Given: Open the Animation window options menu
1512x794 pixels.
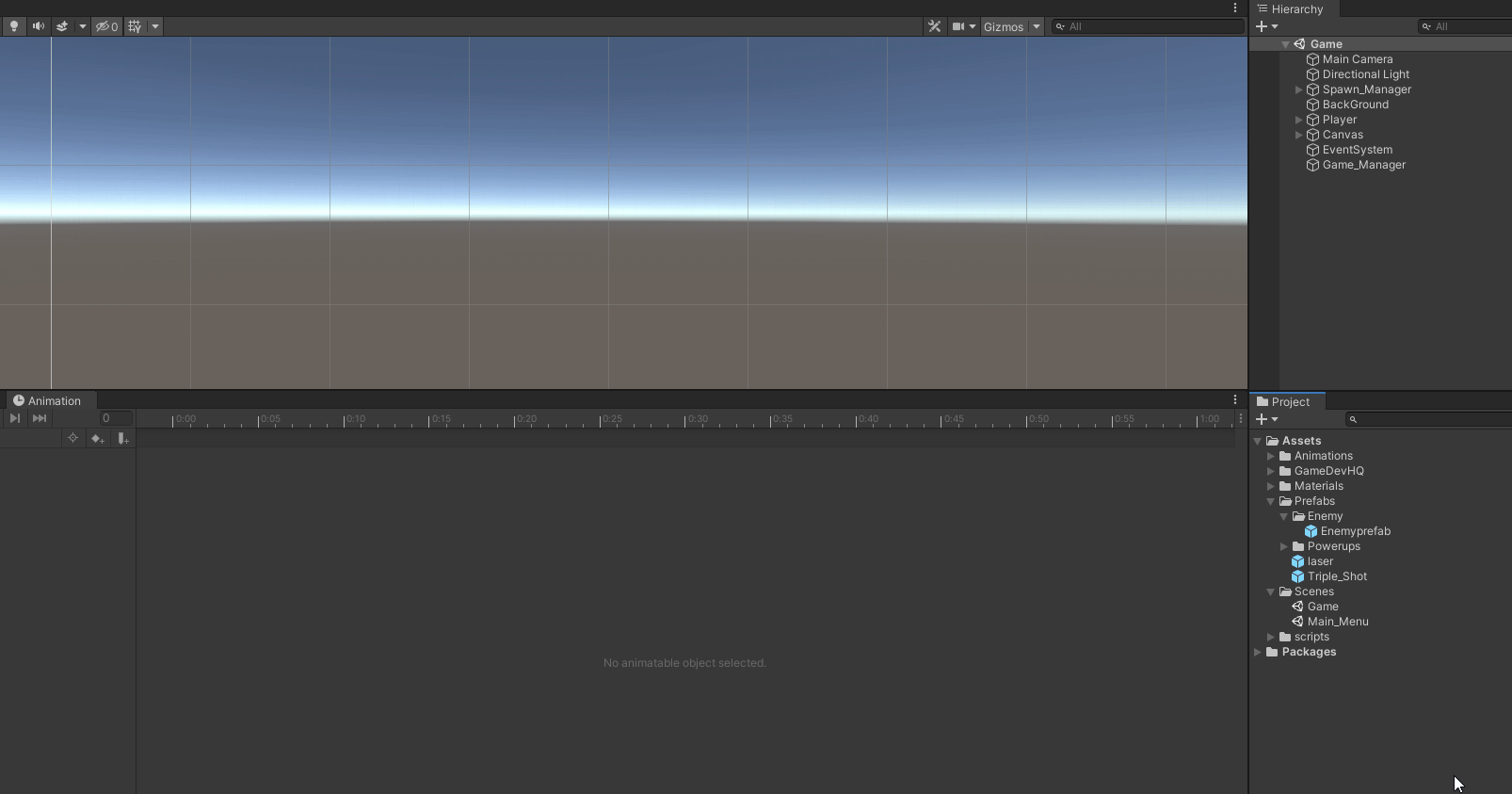Looking at the screenshot, I should (x=1235, y=400).
